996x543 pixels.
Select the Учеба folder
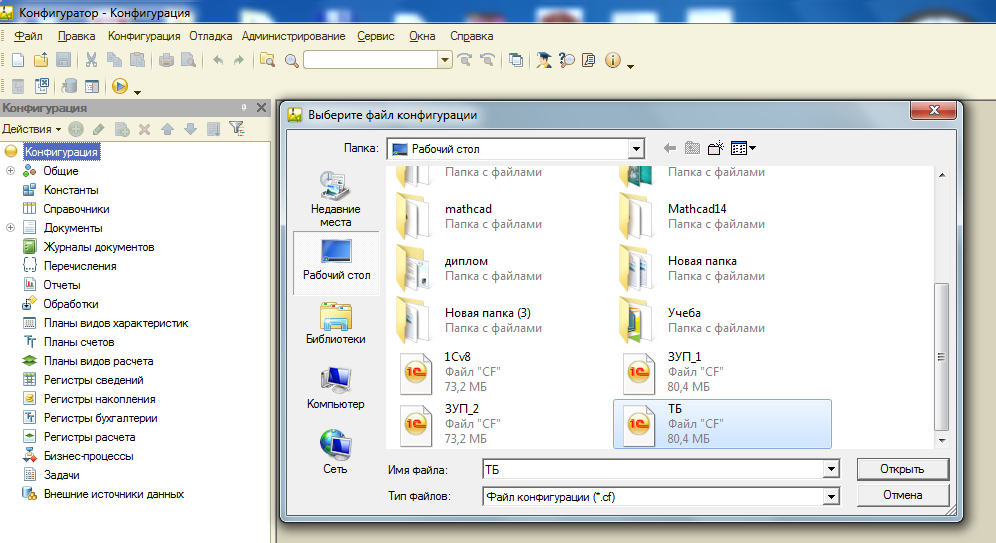point(722,321)
